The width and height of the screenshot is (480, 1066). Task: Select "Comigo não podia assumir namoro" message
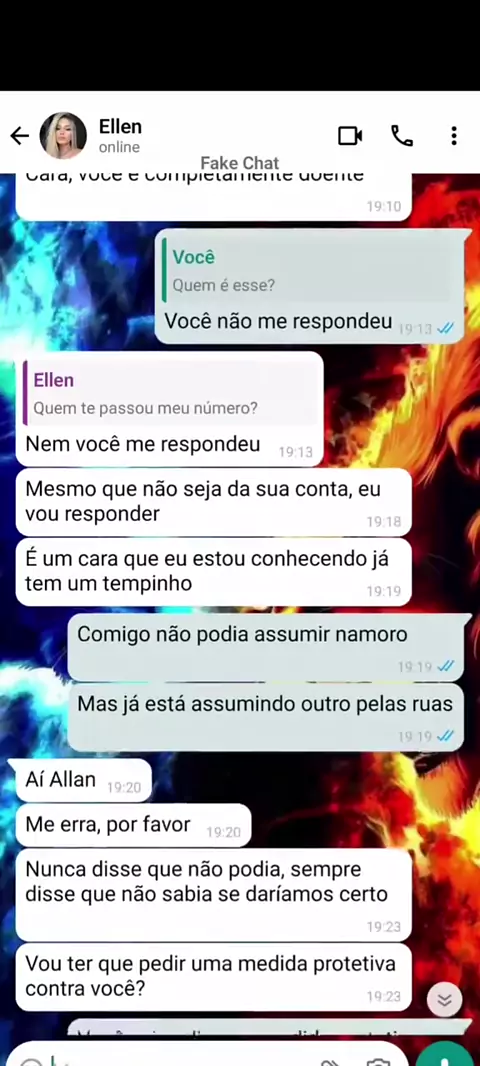(266, 647)
